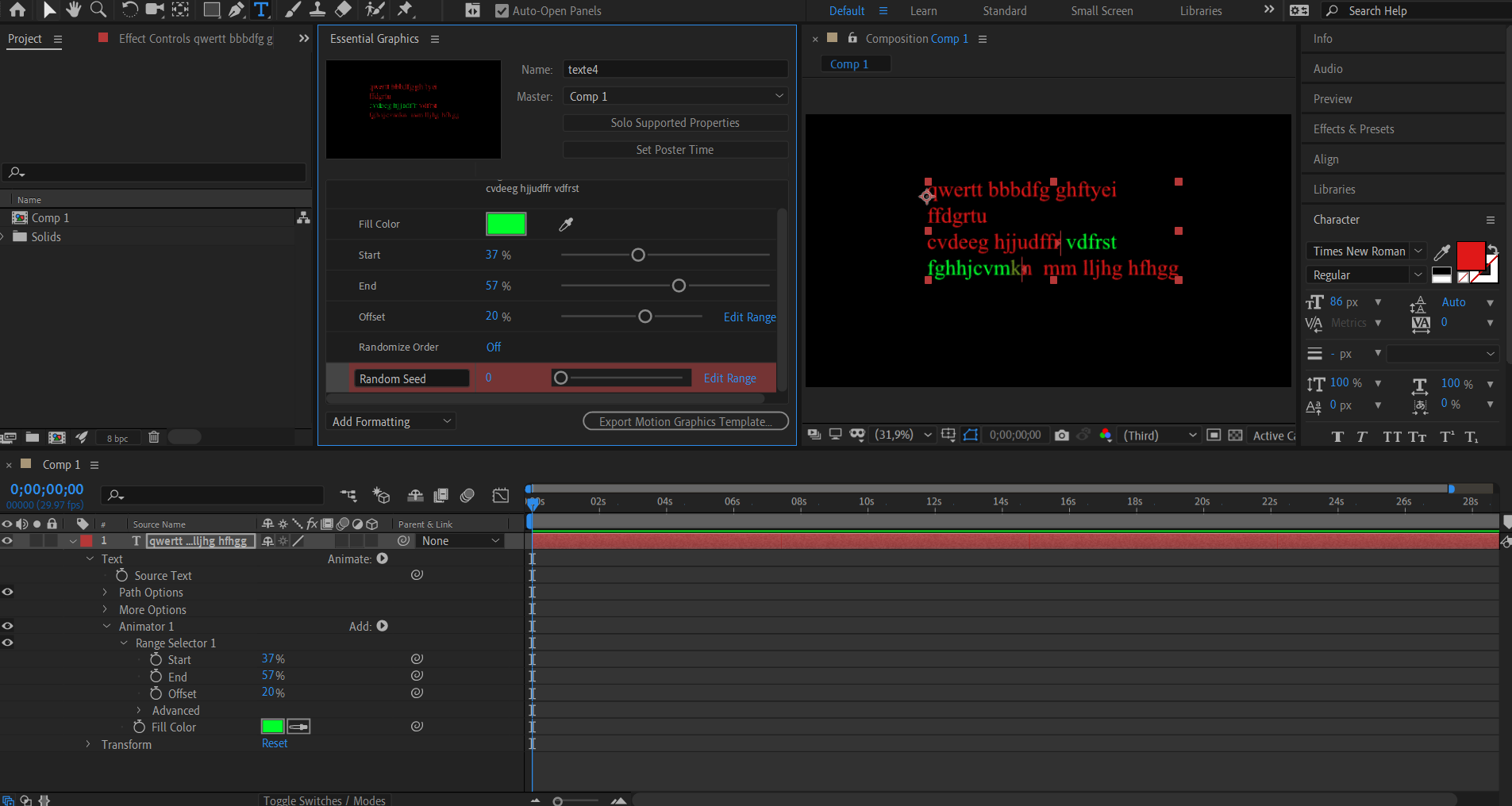This screenshot has width=1512, height=806.
Task: Click the Solo Supported Properties button
Action: [675, 123]
